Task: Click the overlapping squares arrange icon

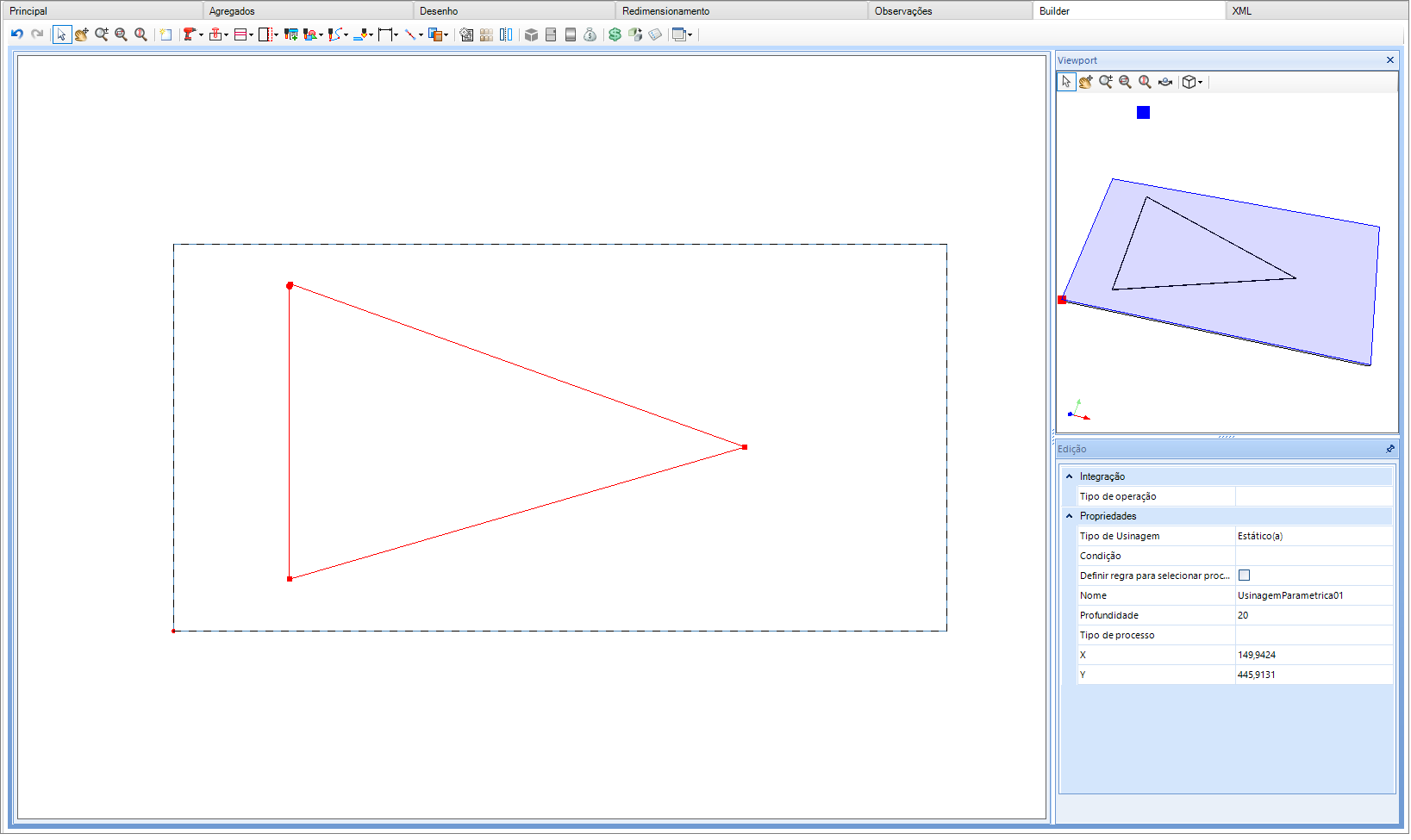Action: [x=434, y=34]
